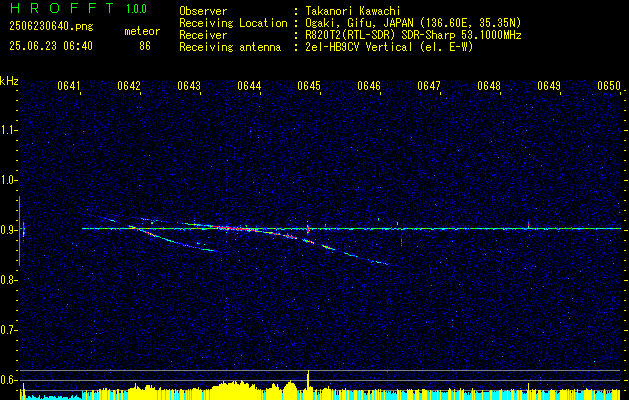Click the 'Receiving Location' label
The image size is (629, 400).
(233, 23)
